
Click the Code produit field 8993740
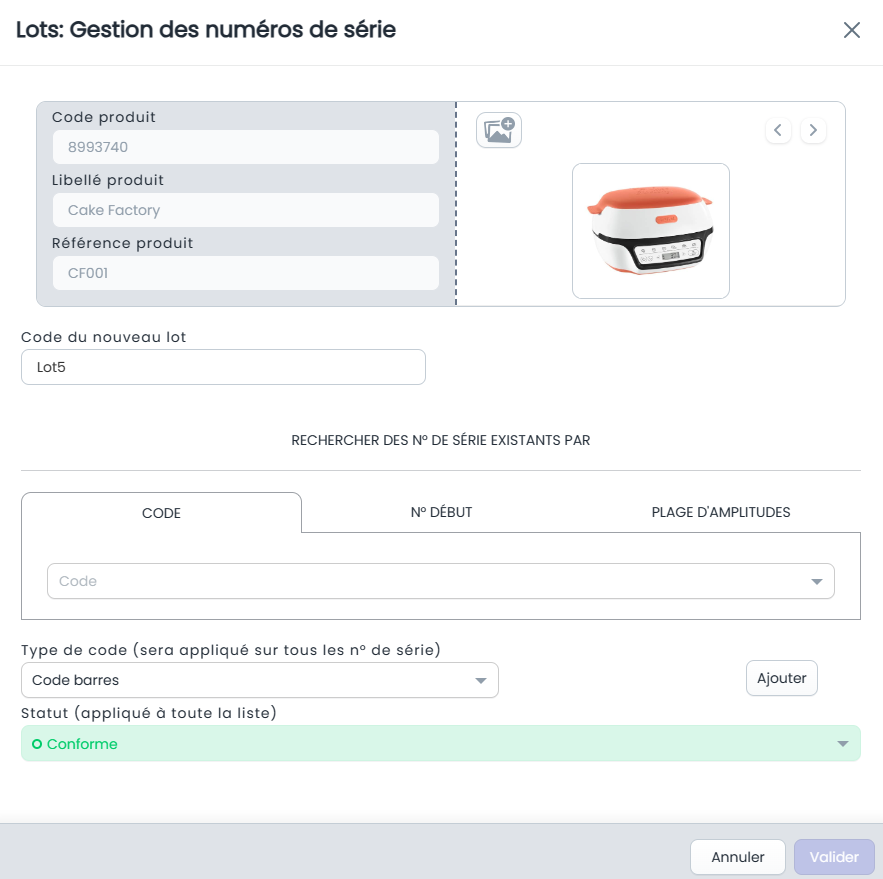point(246,147)
